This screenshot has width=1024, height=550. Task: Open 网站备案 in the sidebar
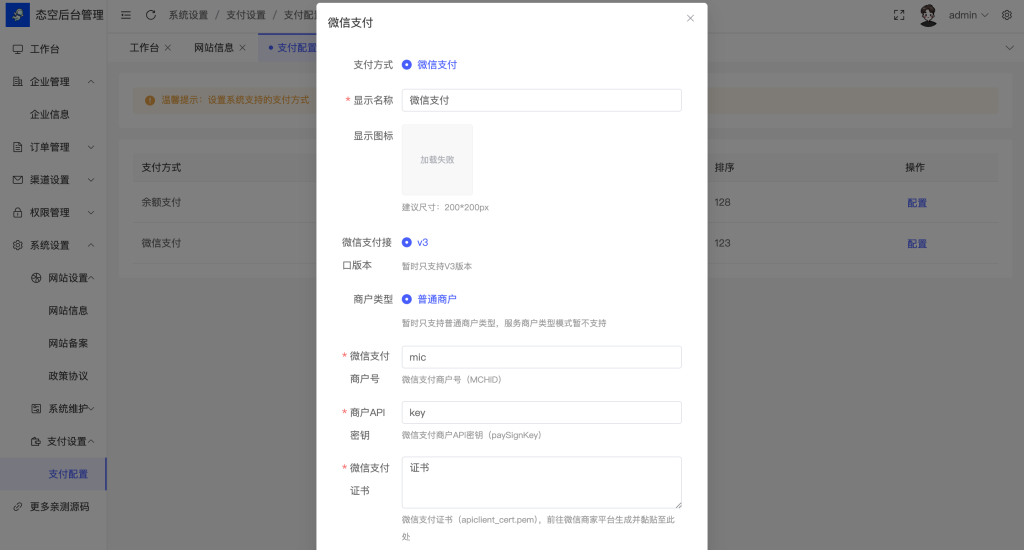click(x=68, y=343)
